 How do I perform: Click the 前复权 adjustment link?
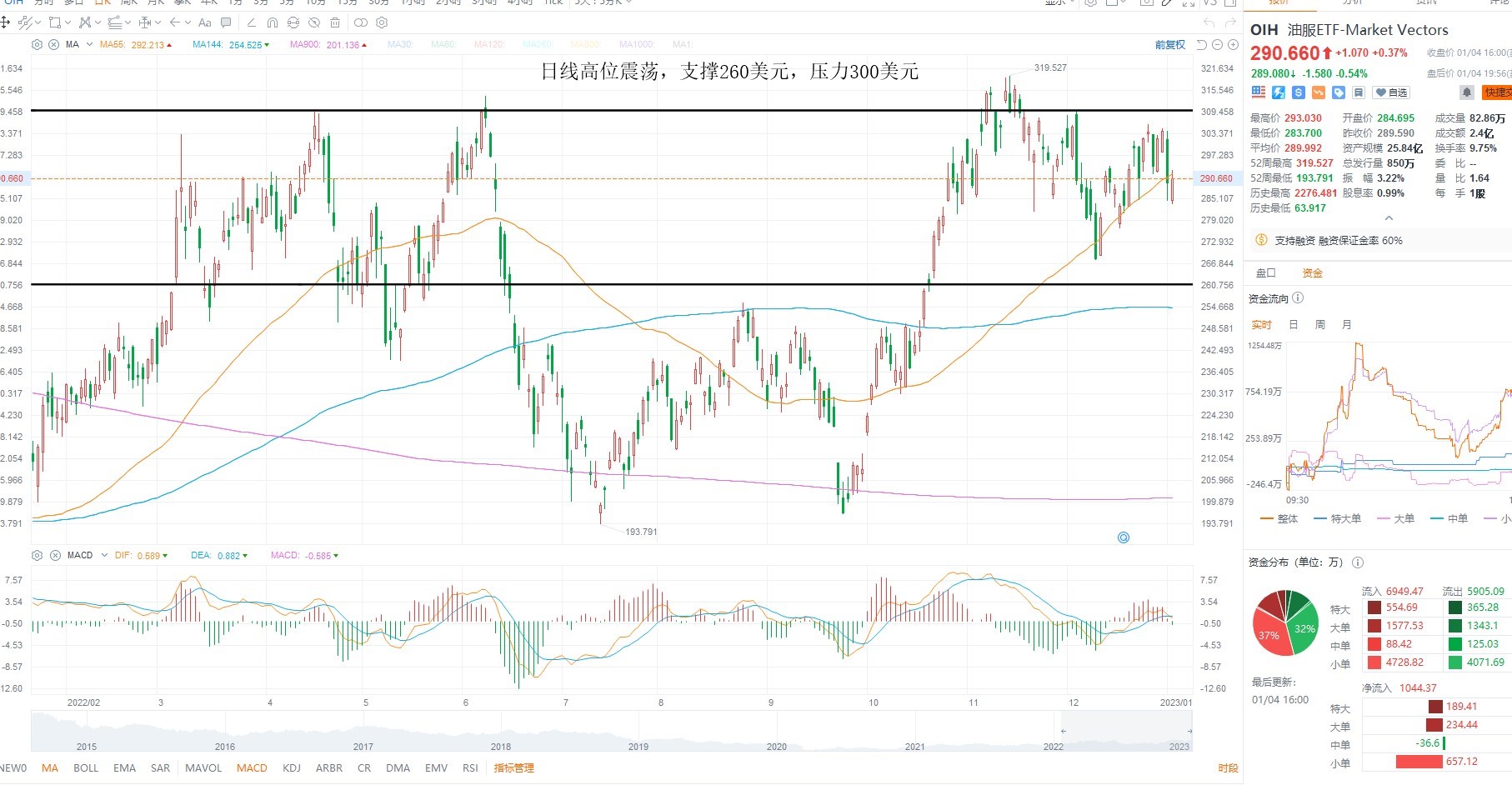pos(1170,45)
